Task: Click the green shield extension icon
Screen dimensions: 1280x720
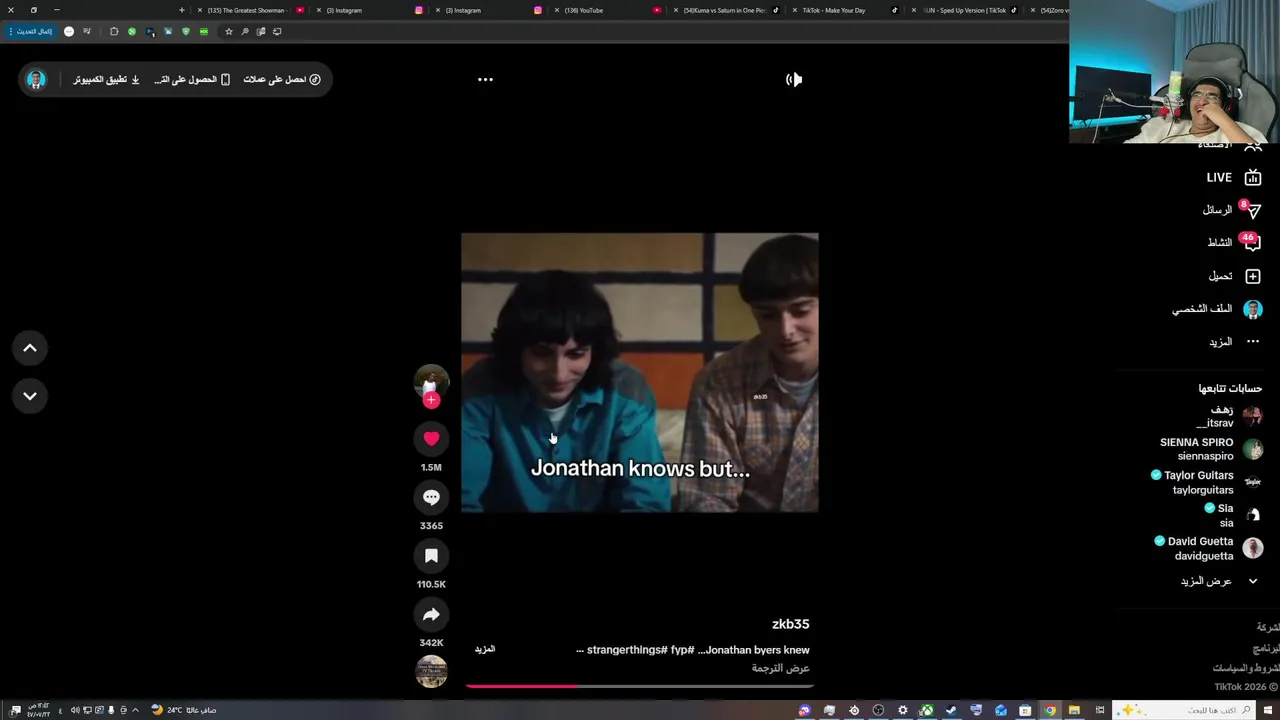Action: point(185,31)
